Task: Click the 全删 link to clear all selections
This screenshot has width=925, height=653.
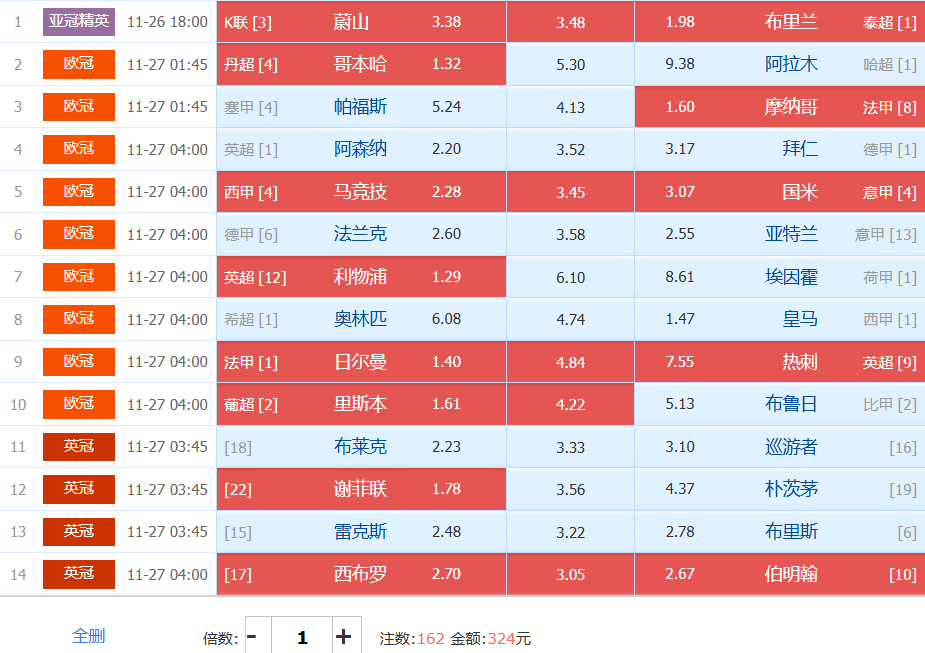Action: pyautogui.click(x=88, y=636)
